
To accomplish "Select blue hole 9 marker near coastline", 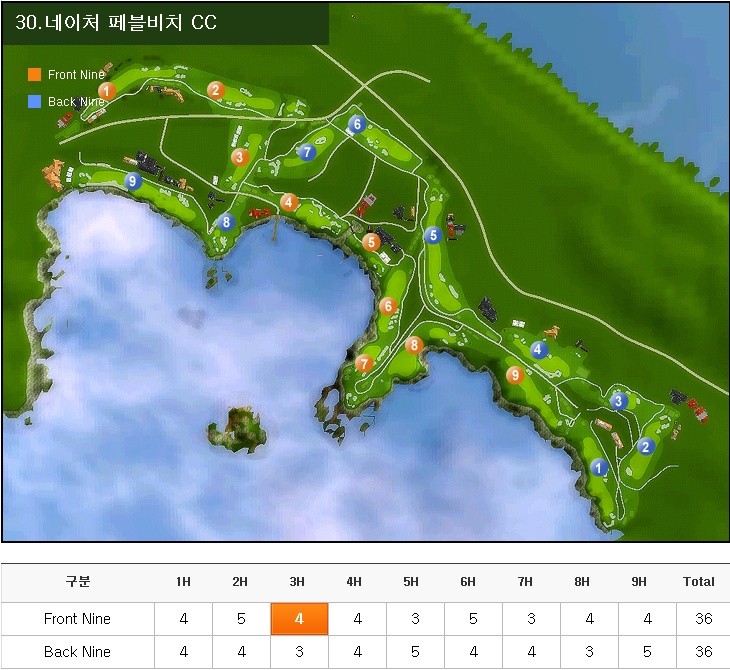I will click(133, 181).
